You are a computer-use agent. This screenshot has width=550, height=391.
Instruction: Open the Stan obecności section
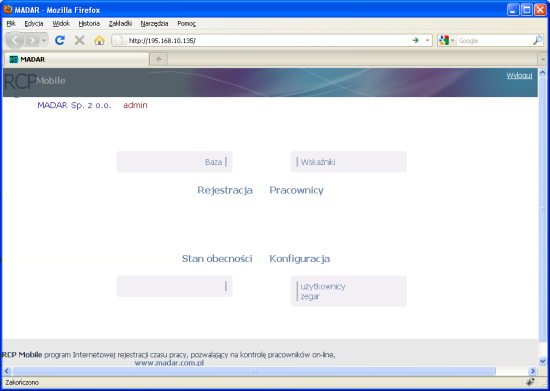coord(217,258)
